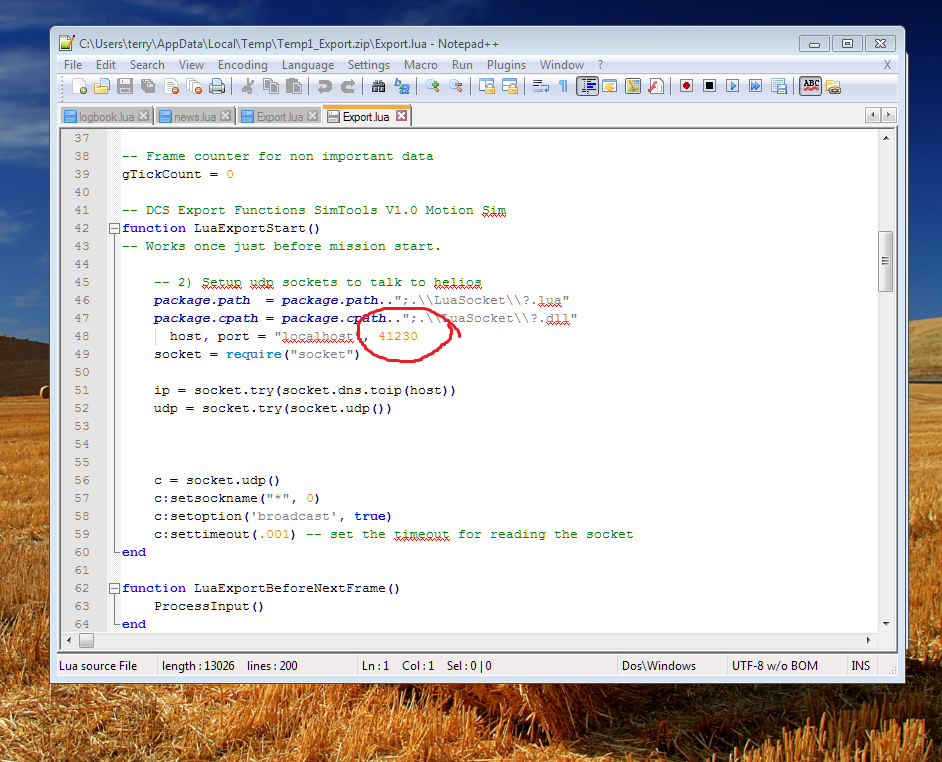Toggle the Show Indent Guide icon
The image size is (942, 762).
tap(587, 87)
